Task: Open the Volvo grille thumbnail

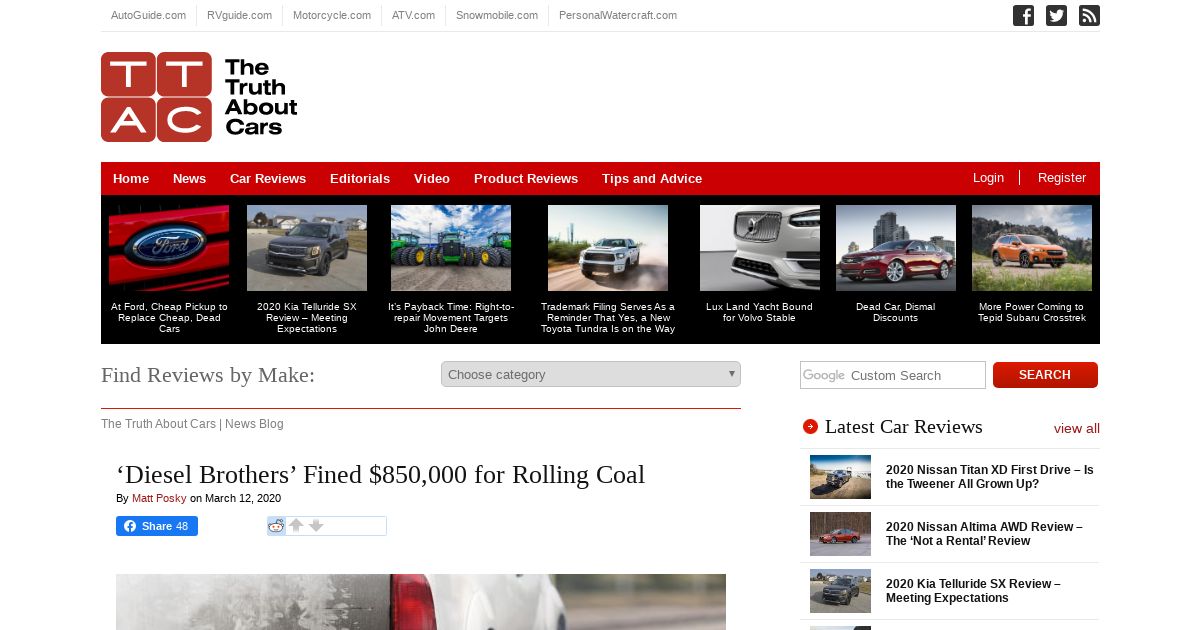Action: click(x=760, y=248)
